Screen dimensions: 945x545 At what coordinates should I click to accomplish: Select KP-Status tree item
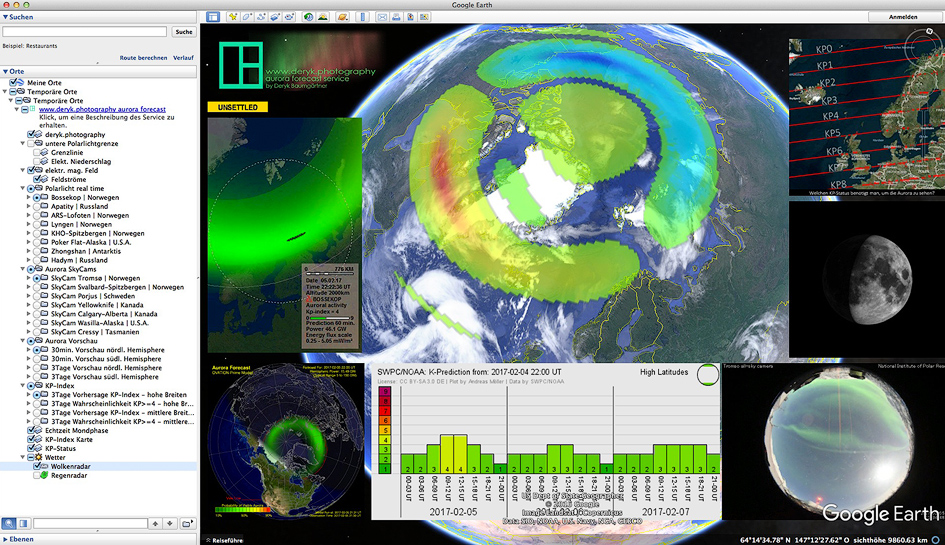60,449
